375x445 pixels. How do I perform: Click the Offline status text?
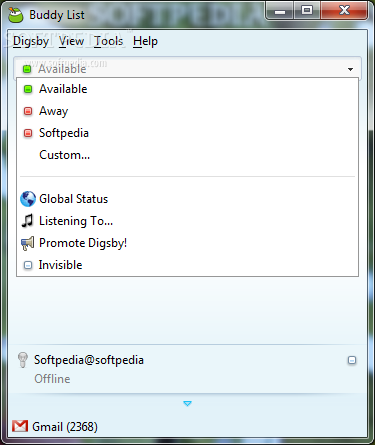click(x=52, y=379)
